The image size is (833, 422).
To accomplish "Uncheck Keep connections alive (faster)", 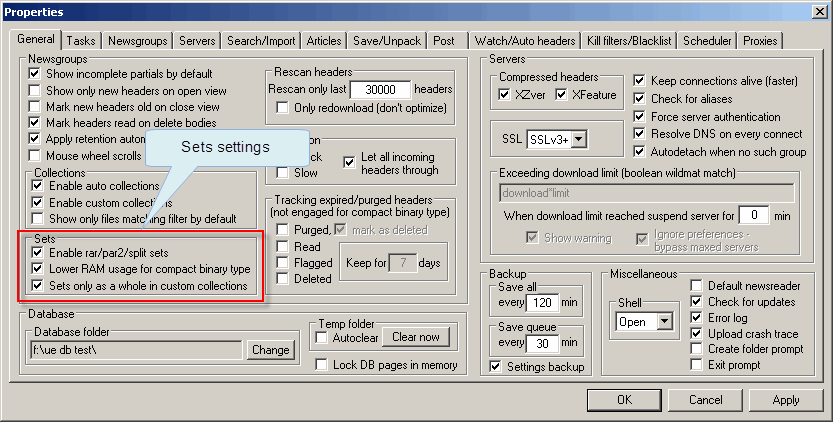I will tap(640, 80).
